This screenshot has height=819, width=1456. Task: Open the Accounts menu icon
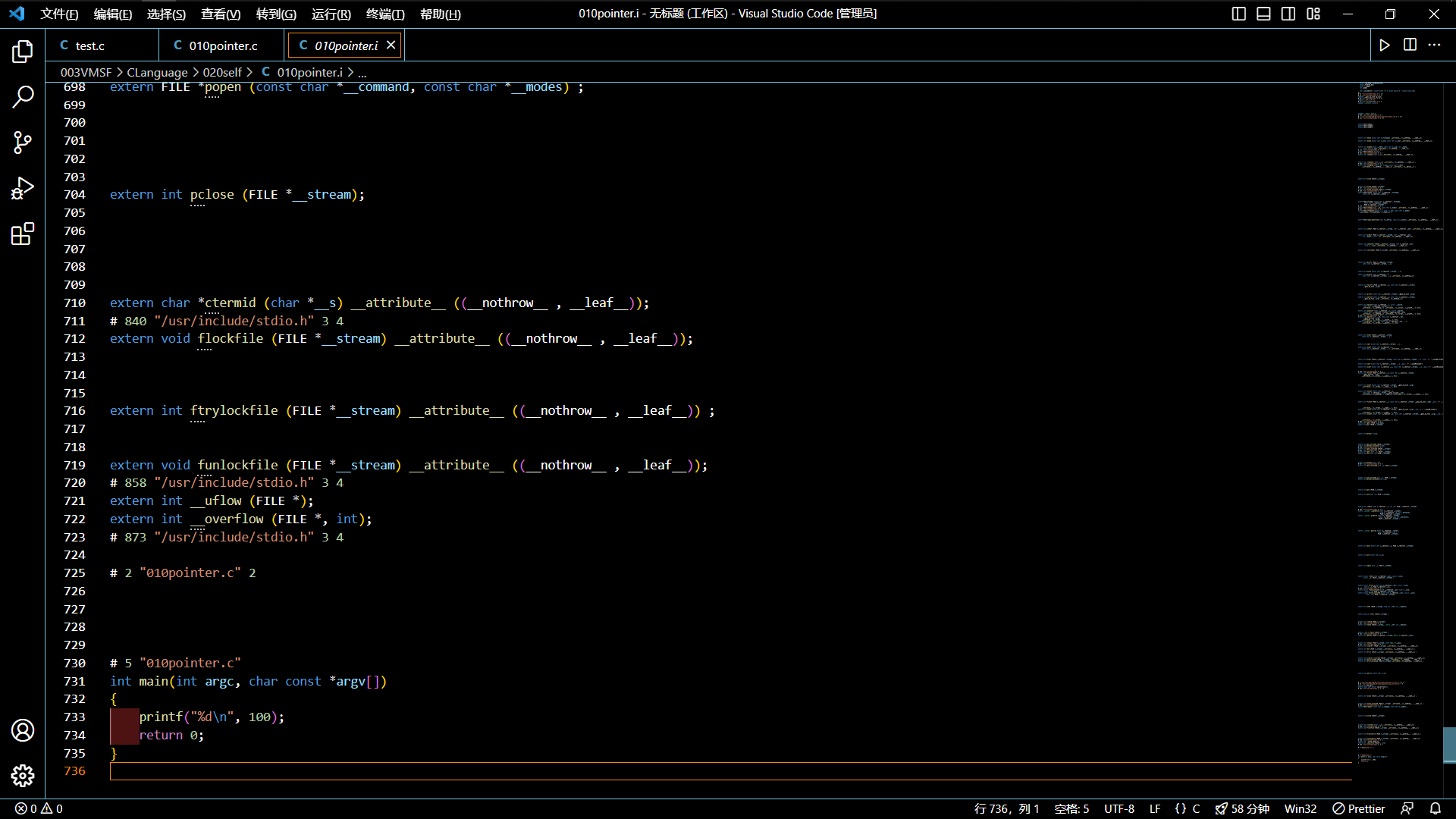click(23, 730)
